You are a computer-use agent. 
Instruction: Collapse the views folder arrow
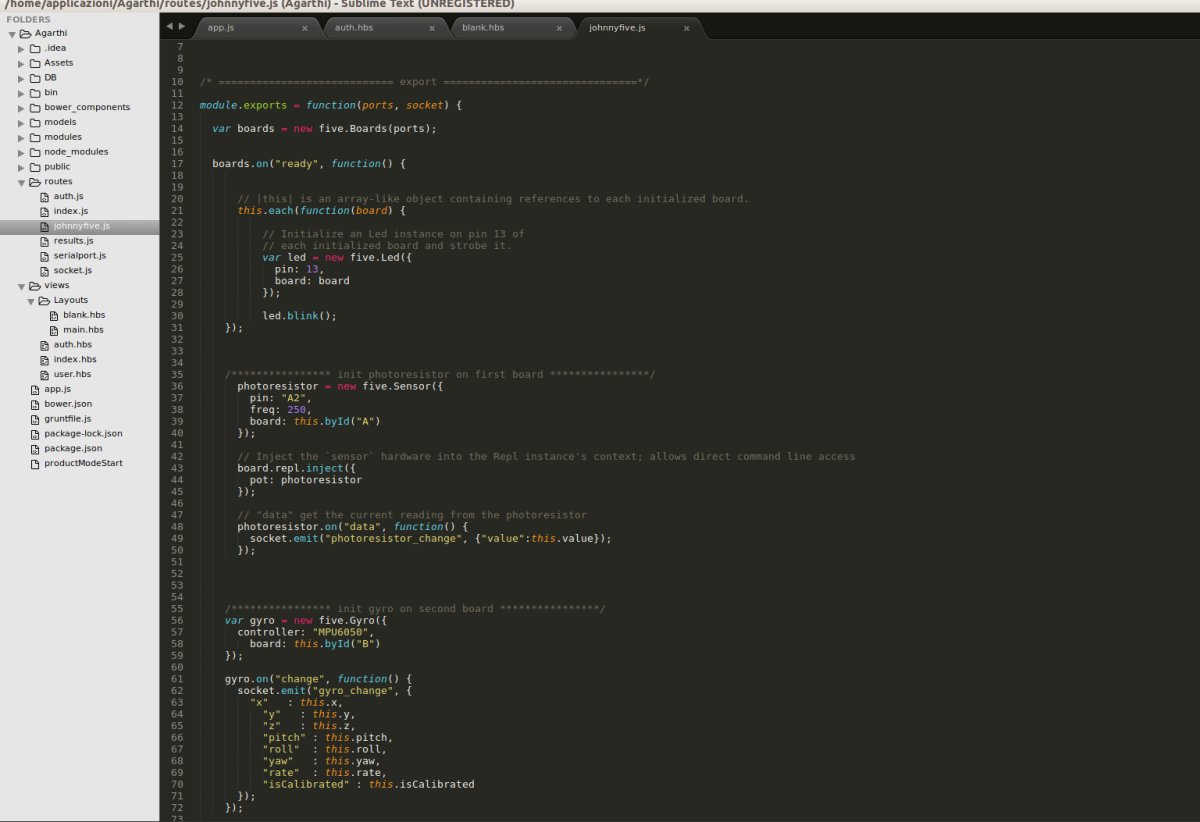(22, 286)
